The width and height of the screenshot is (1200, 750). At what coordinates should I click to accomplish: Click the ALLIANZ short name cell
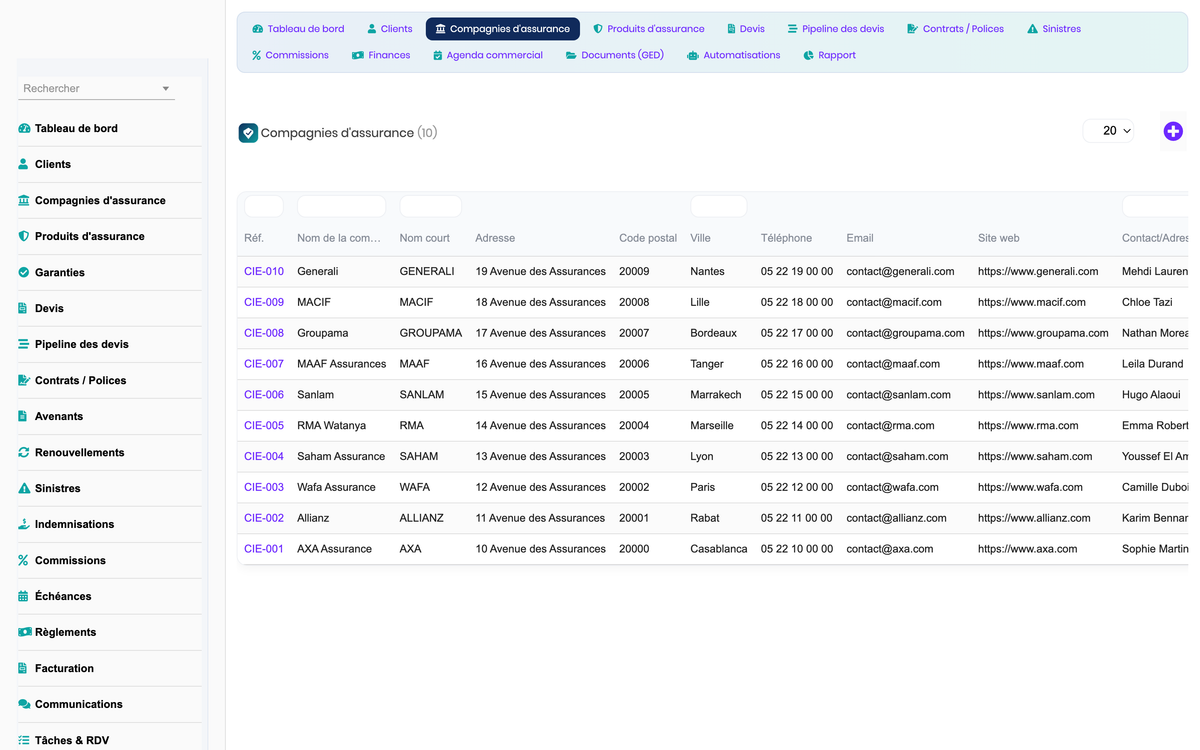click(x=421, y=518)
